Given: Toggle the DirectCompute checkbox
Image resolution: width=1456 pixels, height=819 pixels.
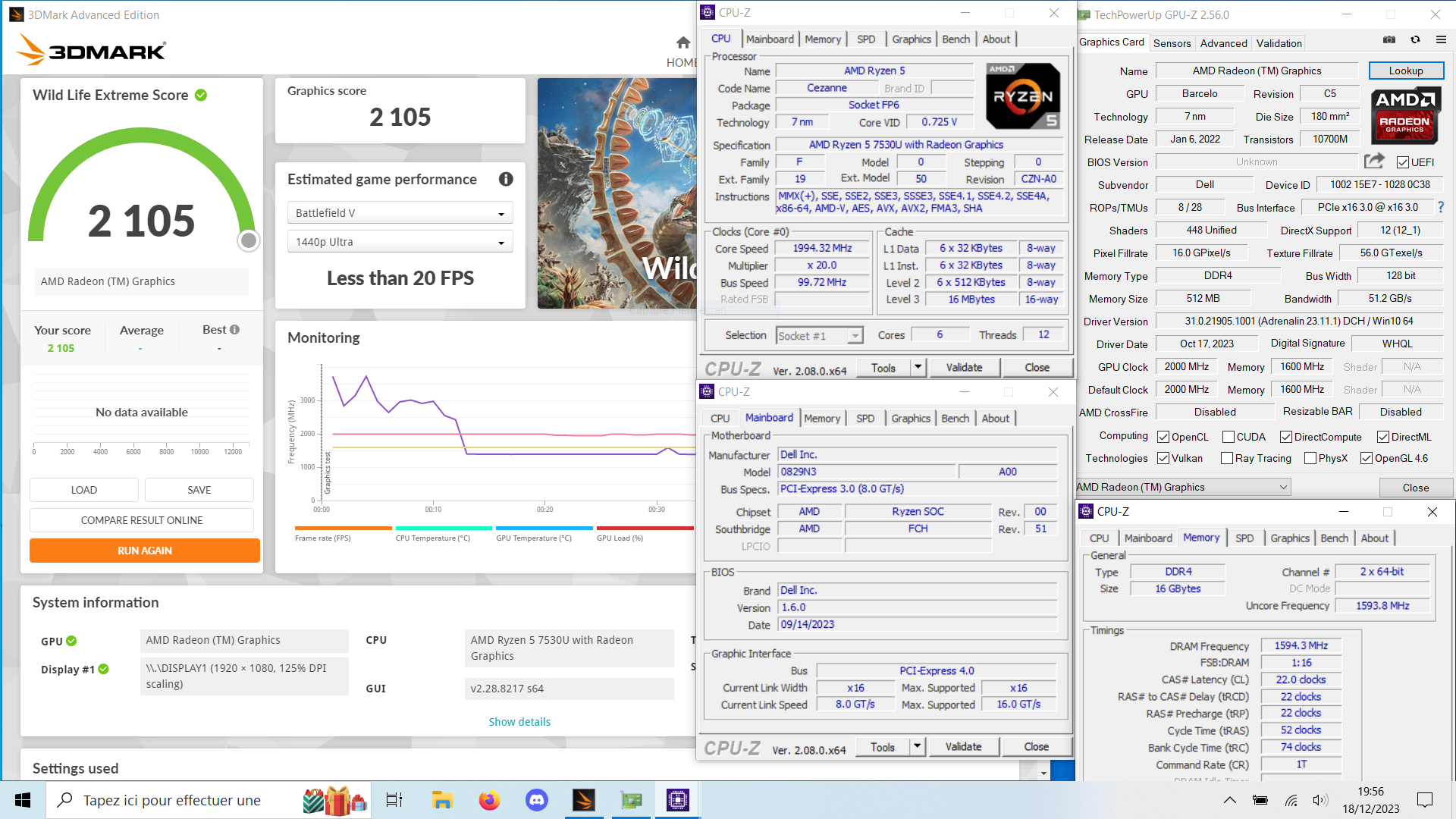Looking at the screenshot, I should (x=1285, y=437).
